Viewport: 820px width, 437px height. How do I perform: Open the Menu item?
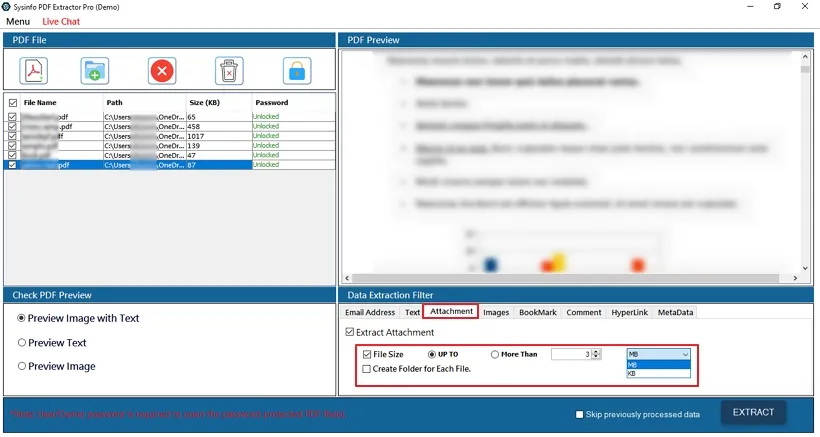[x=18, y=21]
